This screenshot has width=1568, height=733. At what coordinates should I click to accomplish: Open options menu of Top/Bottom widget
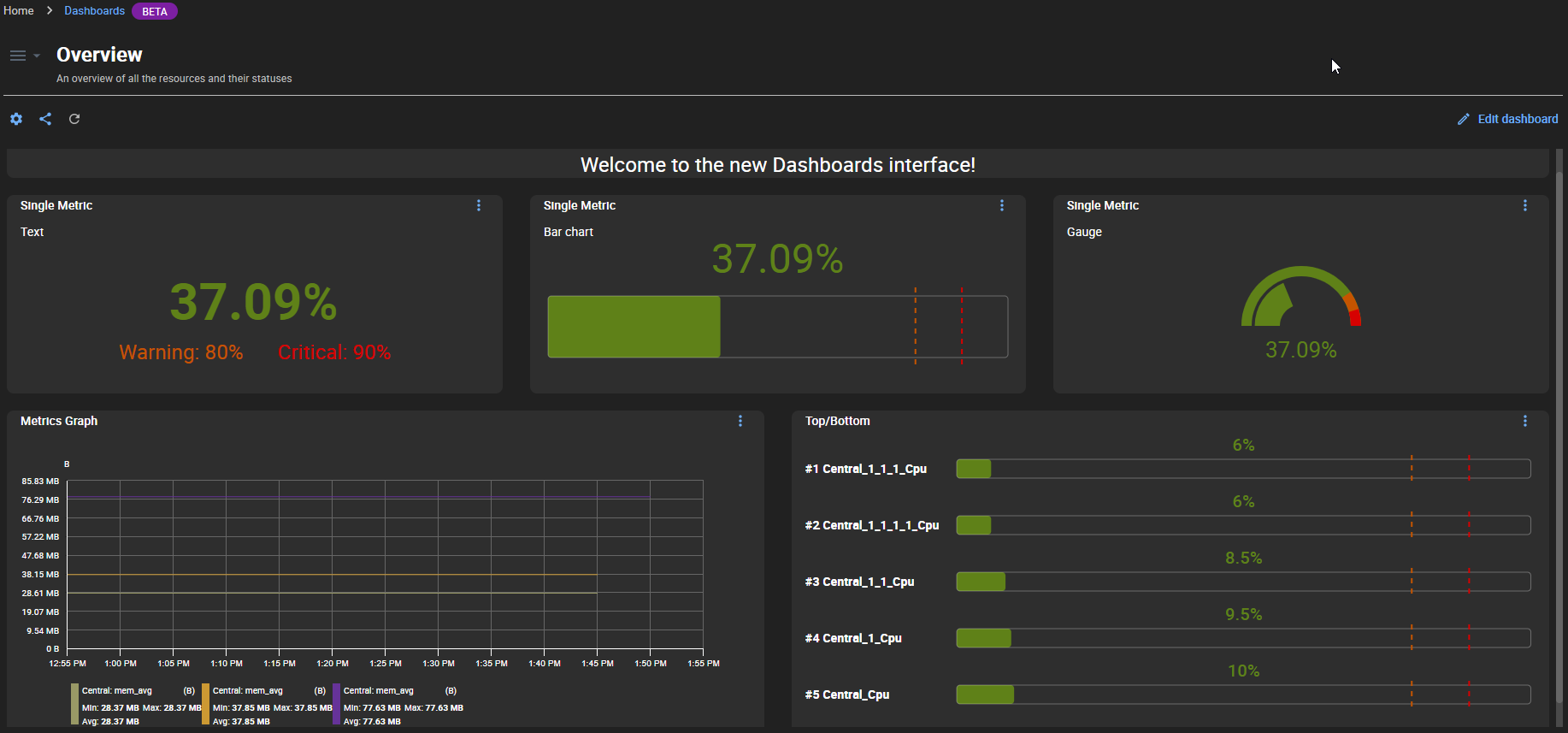coord(1525,421)
